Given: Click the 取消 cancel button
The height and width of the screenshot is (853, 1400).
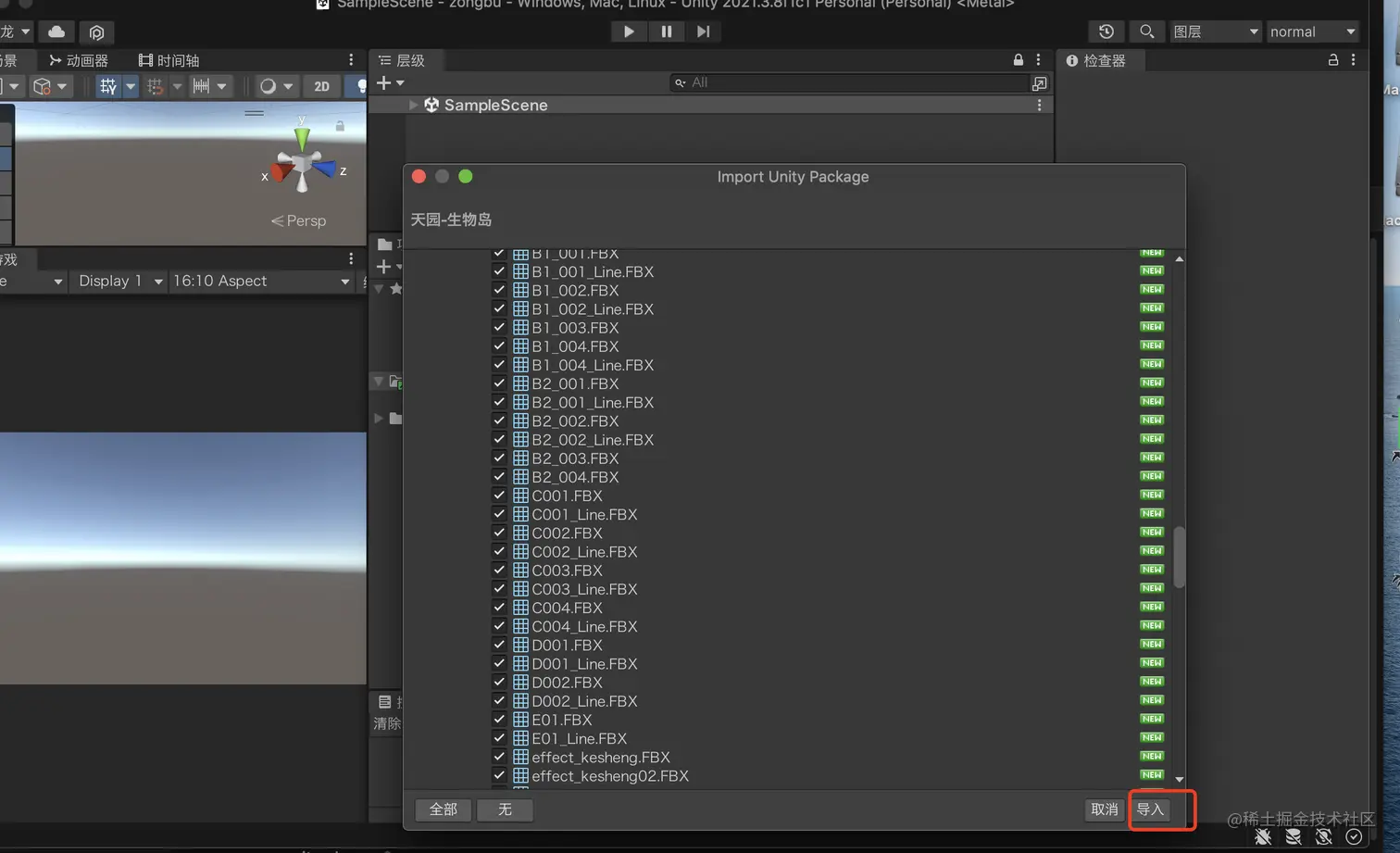Looking at the screenshot, I should [x=1104, y=809].
